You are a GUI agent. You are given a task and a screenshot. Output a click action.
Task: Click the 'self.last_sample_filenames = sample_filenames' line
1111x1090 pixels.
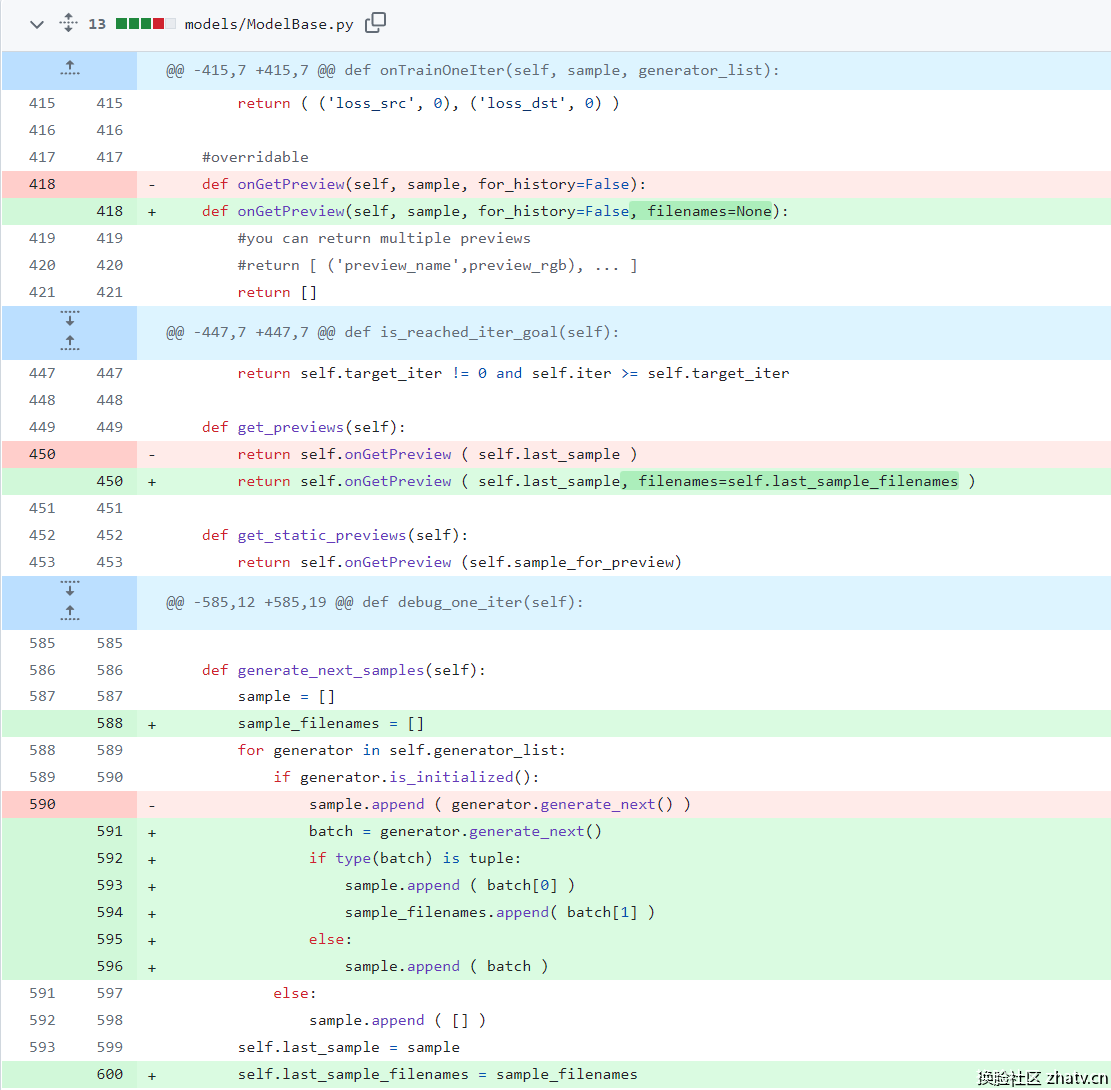pyautogui.click(x=437, y=1074)
